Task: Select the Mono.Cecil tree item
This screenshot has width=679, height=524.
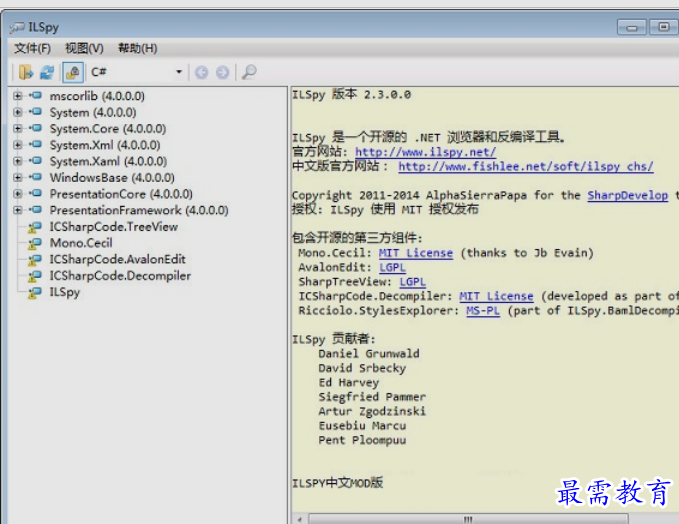Action: click(81, 243)
